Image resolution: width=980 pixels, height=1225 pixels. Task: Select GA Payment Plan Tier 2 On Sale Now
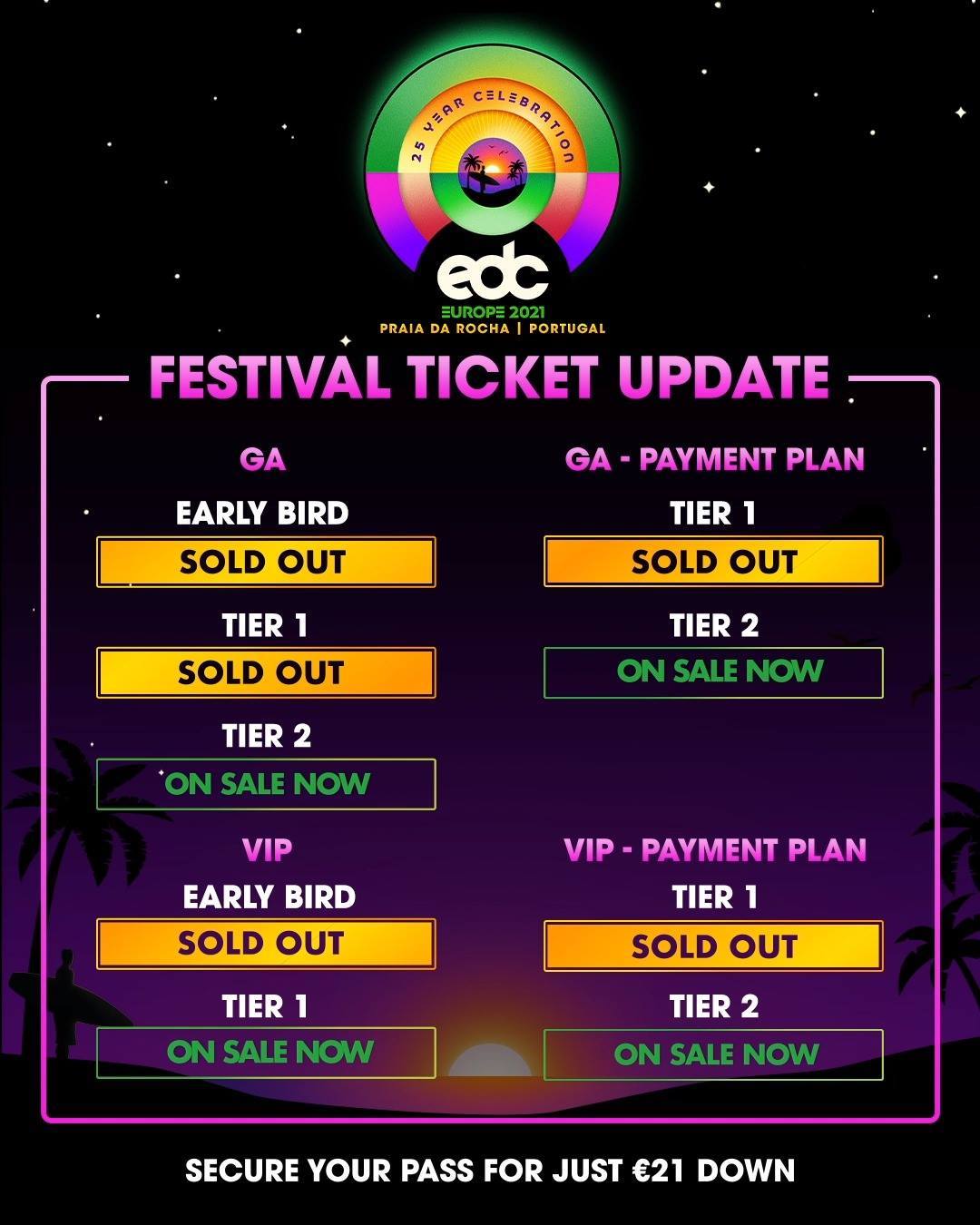tap(713, 672)
